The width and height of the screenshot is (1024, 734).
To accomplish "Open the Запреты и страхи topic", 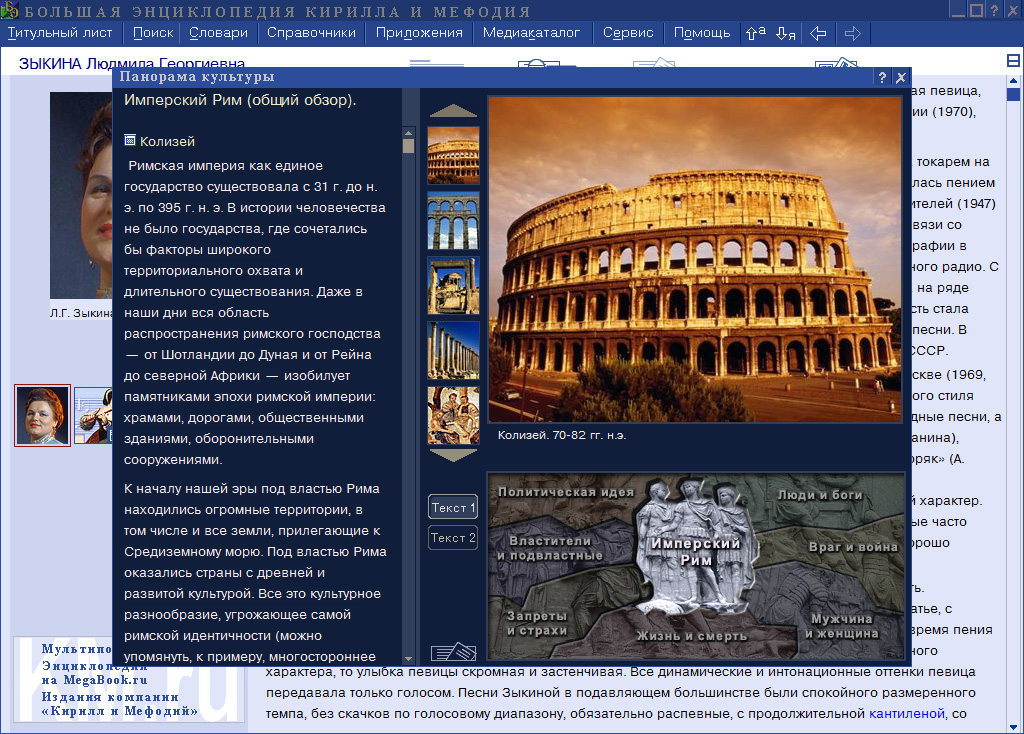I will (x=537, y=623).
